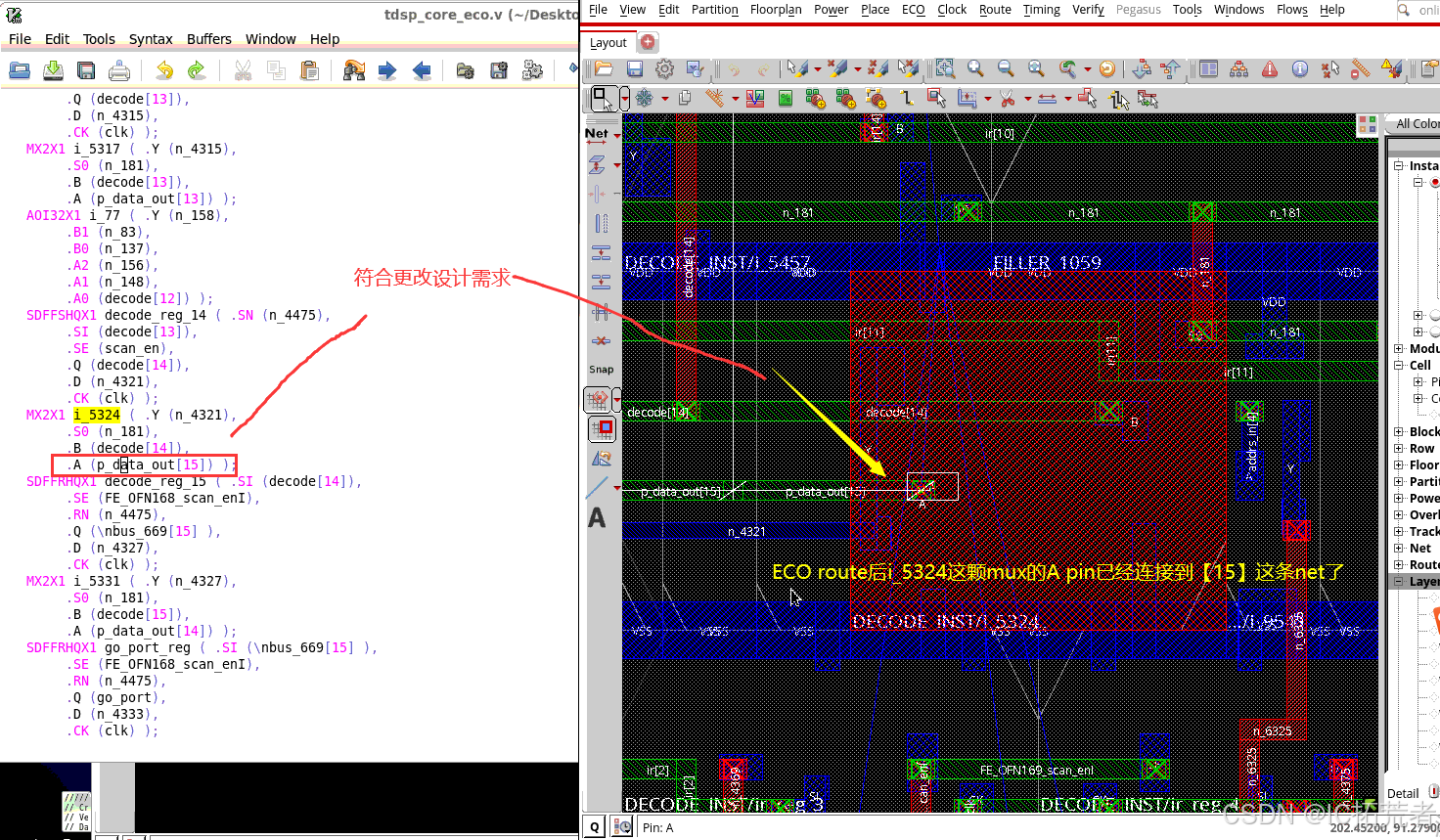
Task: Open Route menu in layout tool
Action: [995, 10]
